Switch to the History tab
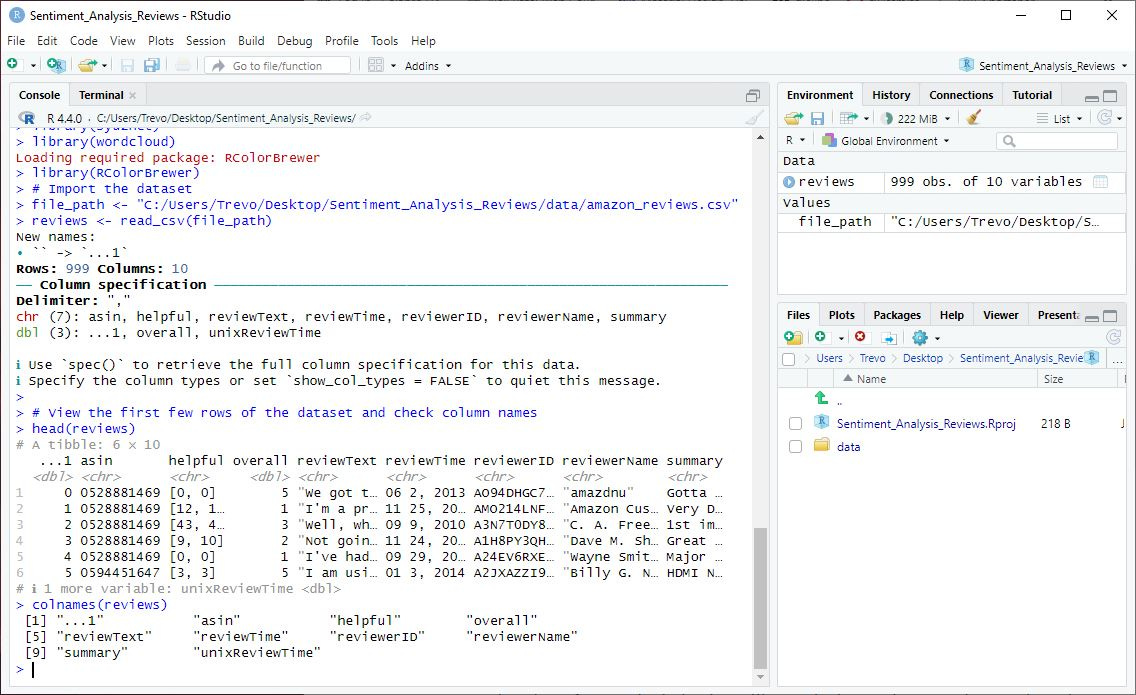Image resolution: width=1136 pixels, height=695 pixels. pos(891,95)
